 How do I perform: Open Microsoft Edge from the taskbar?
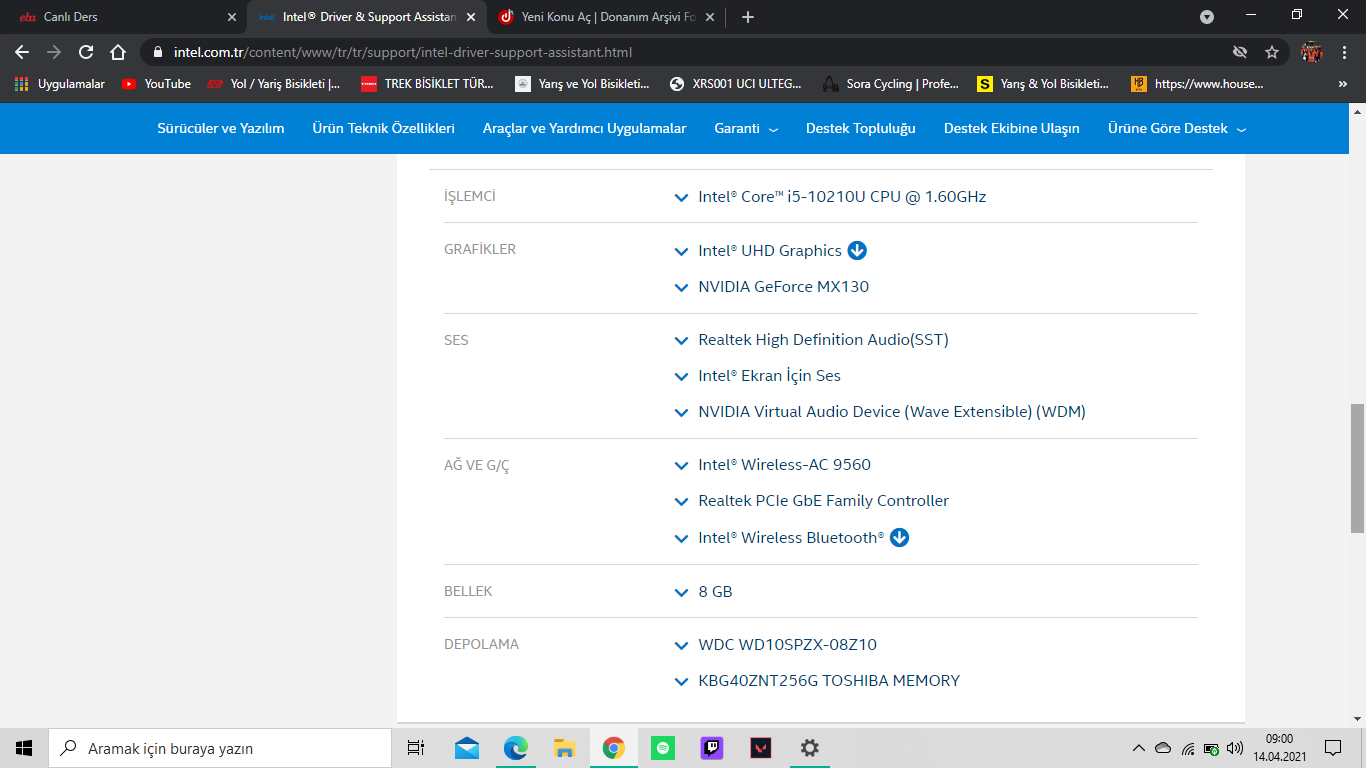[x=516, y=748]
